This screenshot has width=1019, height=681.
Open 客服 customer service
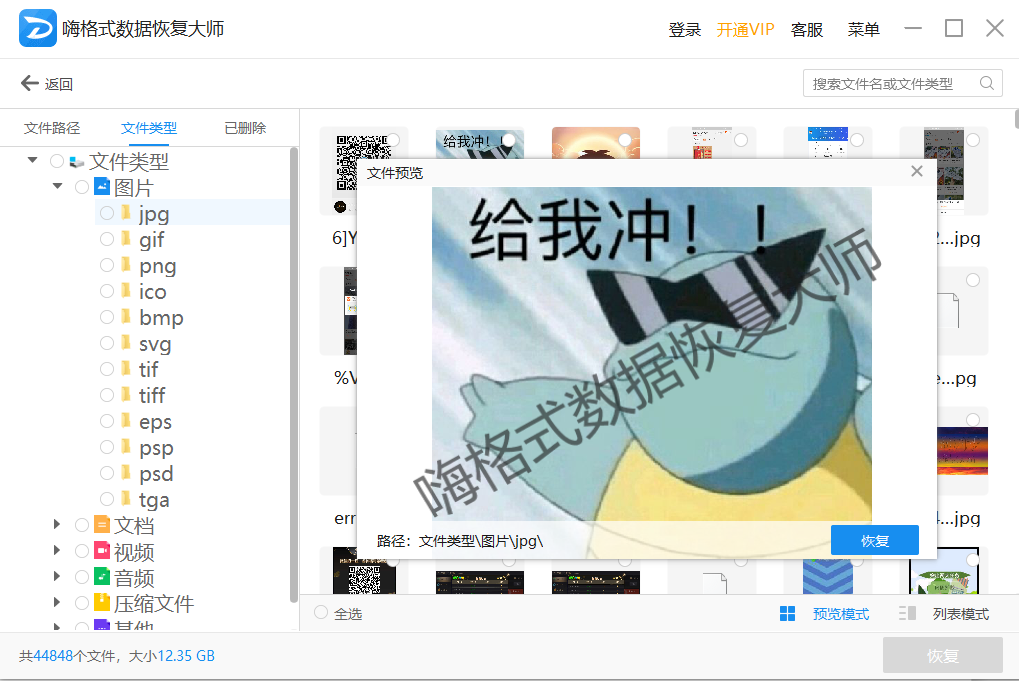(806, 29)
